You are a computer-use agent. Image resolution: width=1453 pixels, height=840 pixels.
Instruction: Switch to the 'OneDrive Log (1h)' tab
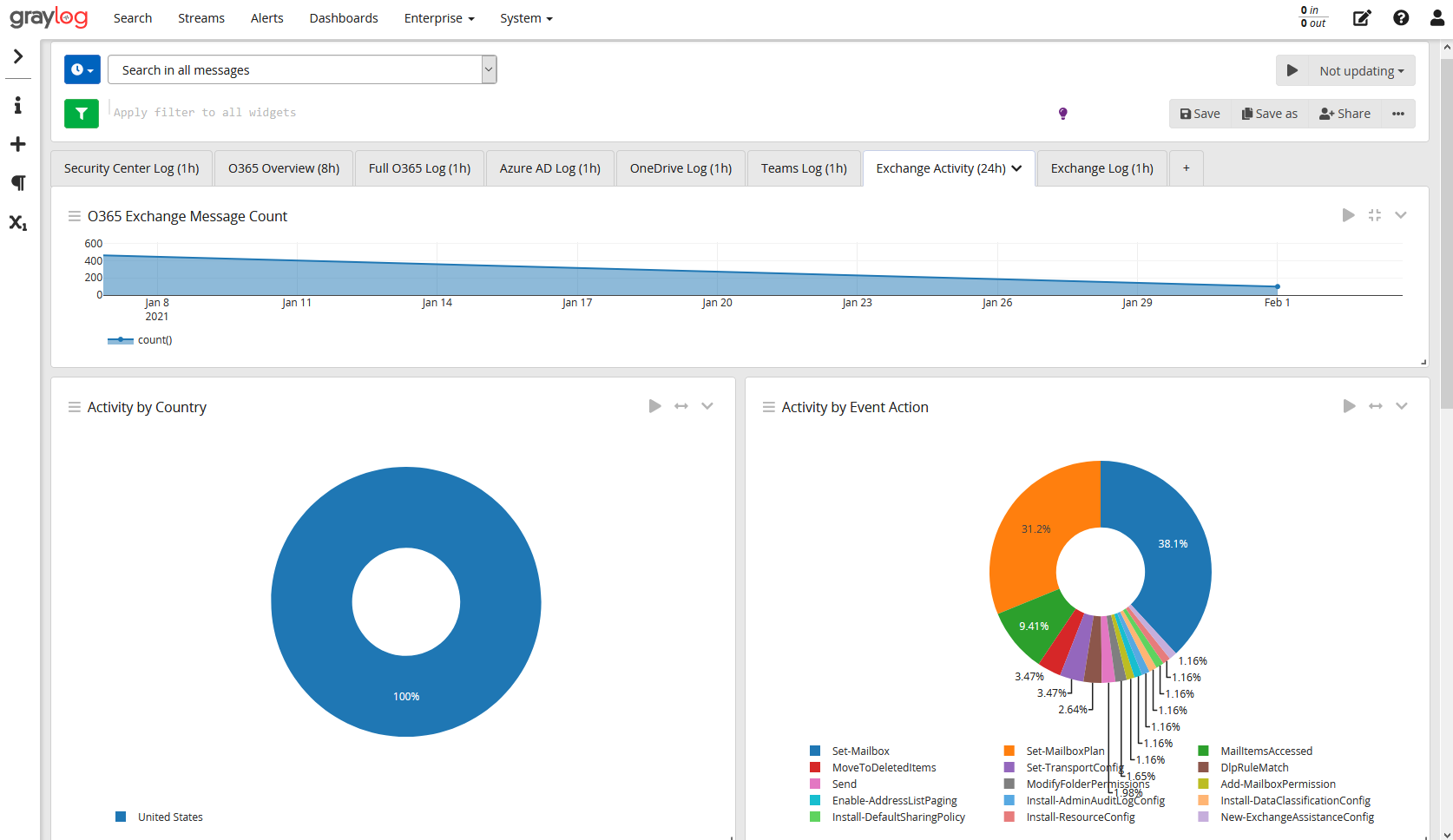tap(681, 168)
